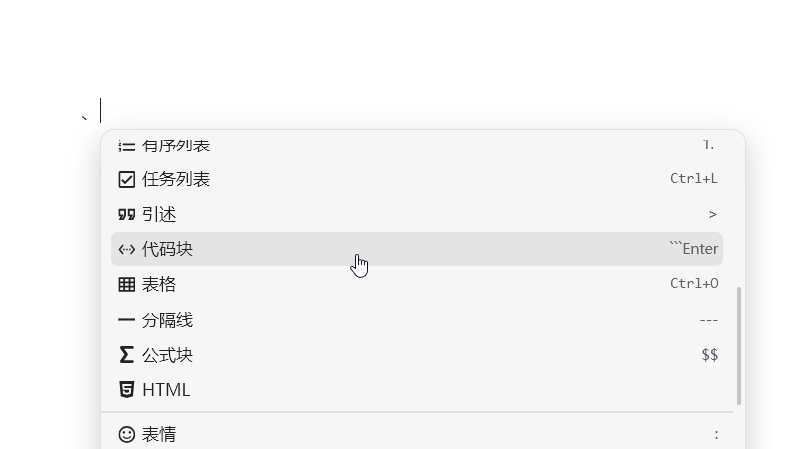The width and height of the screenshot is (790, 449).
Task: Click the emoji smiley icon
Action: 127,434
